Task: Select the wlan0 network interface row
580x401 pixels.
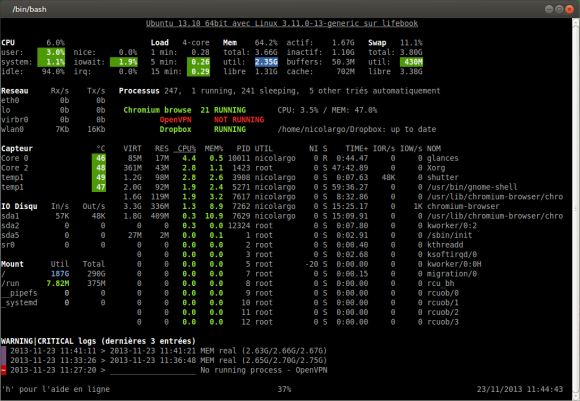Action: tap(53, 129)
